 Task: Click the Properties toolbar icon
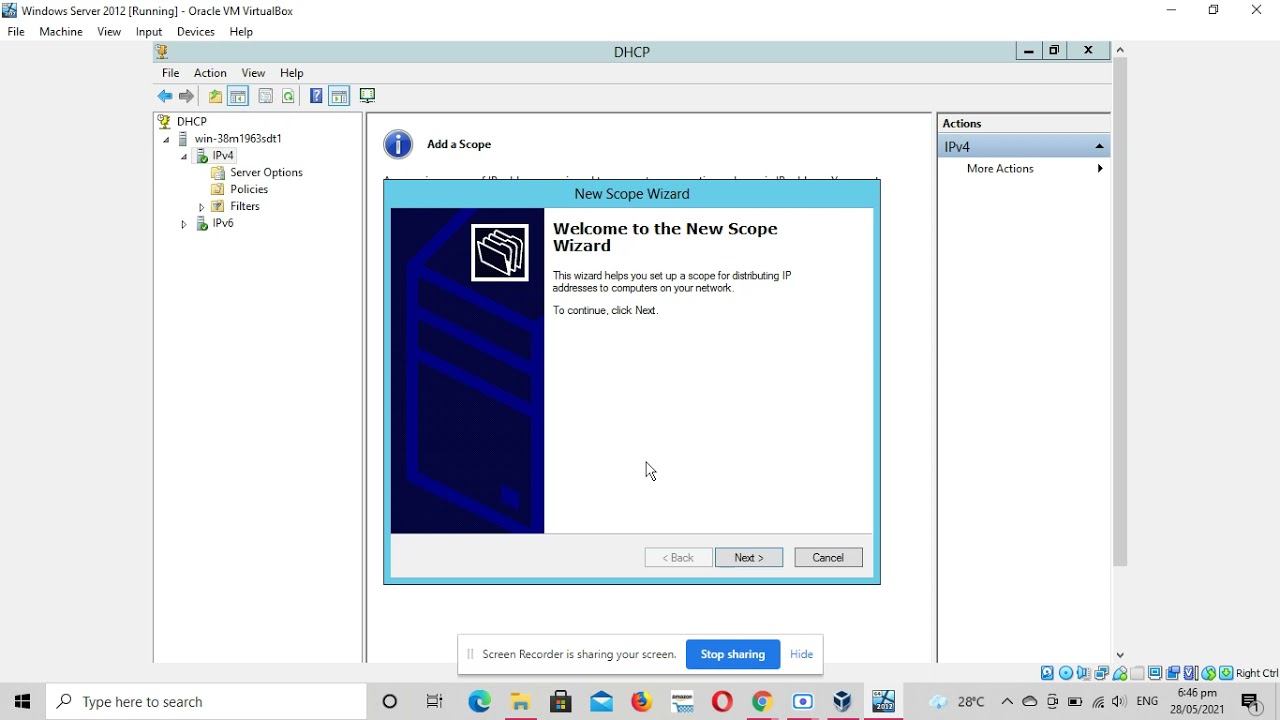point(266,96)
